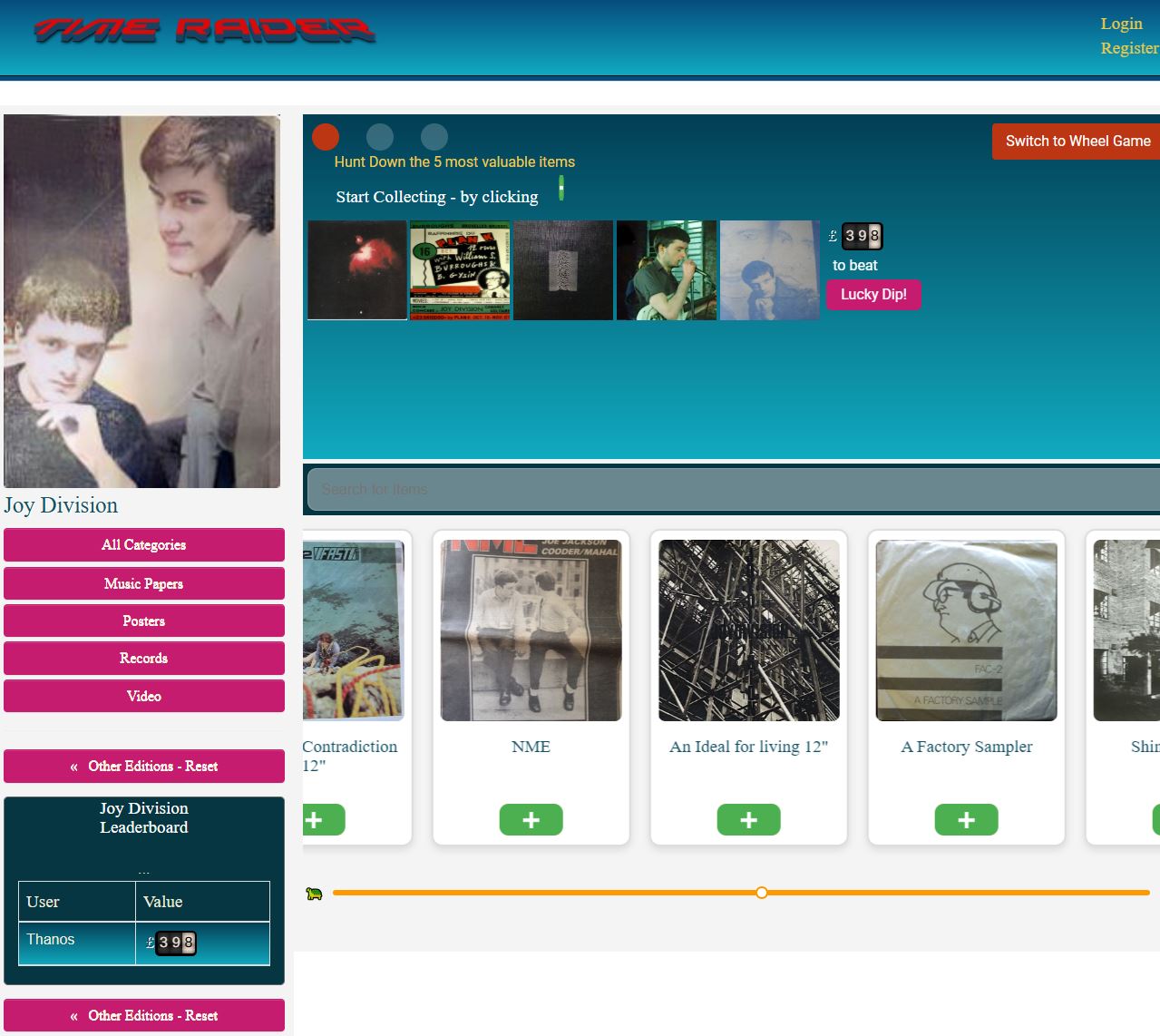The image size is (1160, 1036).
Task: Add A Factory Sampler with plus button
Action: [x=966, y=820]
